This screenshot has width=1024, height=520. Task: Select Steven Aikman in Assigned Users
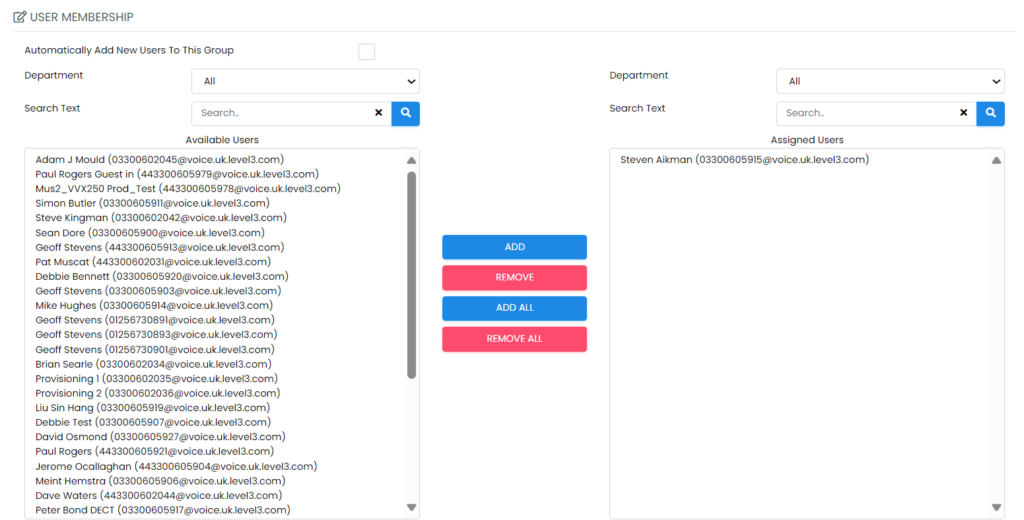click(744, 160)
